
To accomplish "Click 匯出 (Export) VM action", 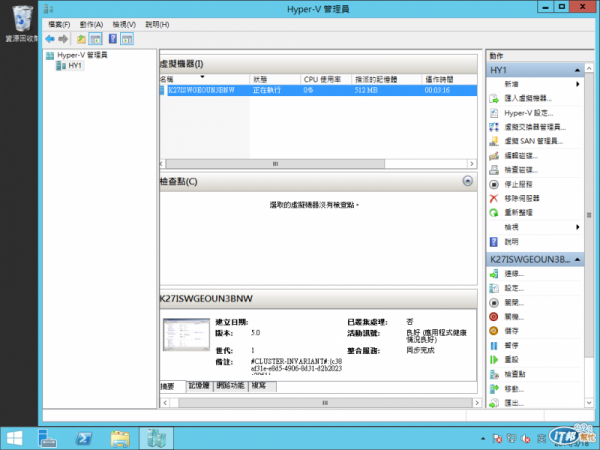I will (514, 403).
